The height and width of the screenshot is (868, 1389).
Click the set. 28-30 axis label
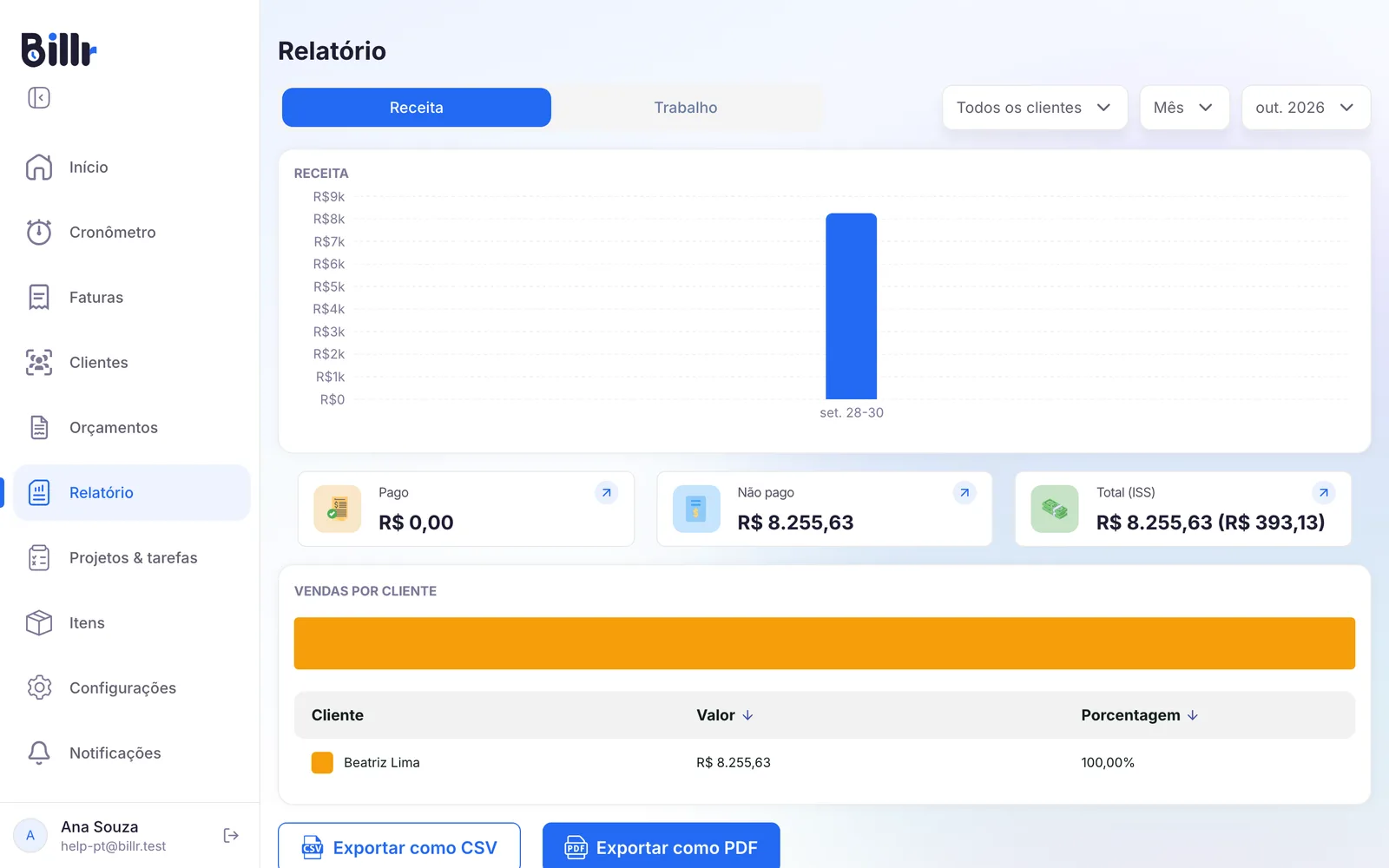852,412
